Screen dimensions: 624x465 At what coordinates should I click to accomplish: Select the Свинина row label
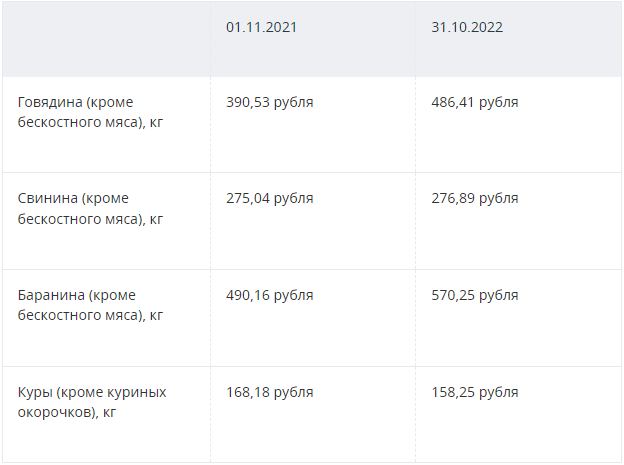click(x=90, y=208)
